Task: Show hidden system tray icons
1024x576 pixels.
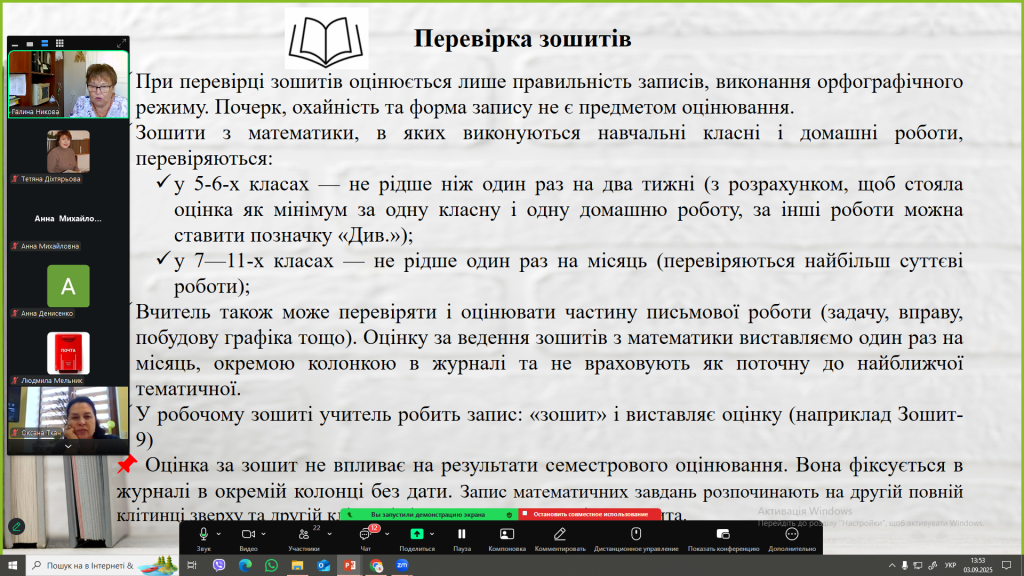Action: tap(892, 566)
